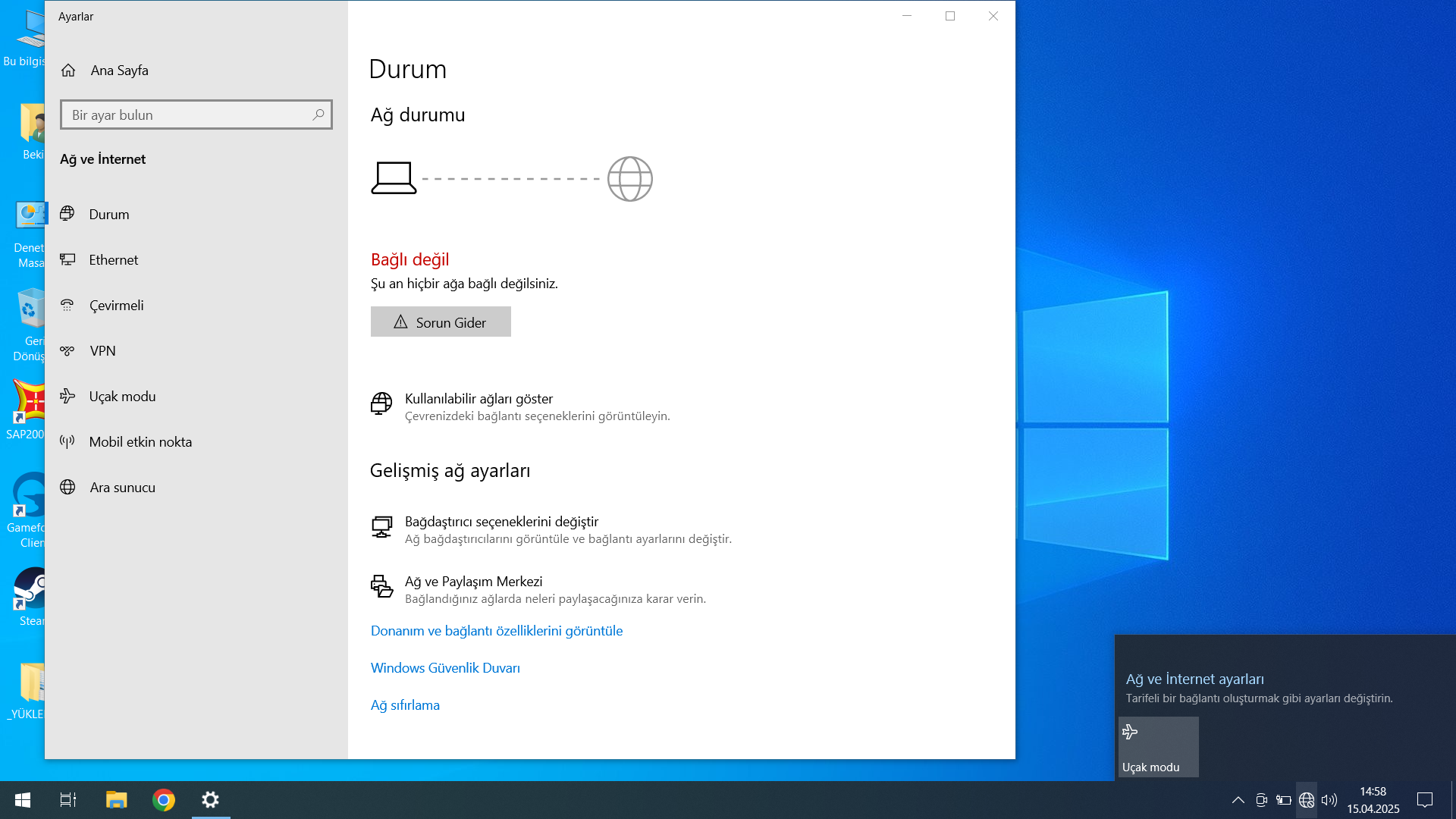
Task: Open Google Chrome from the taskbar
Action: pos(163,800)
